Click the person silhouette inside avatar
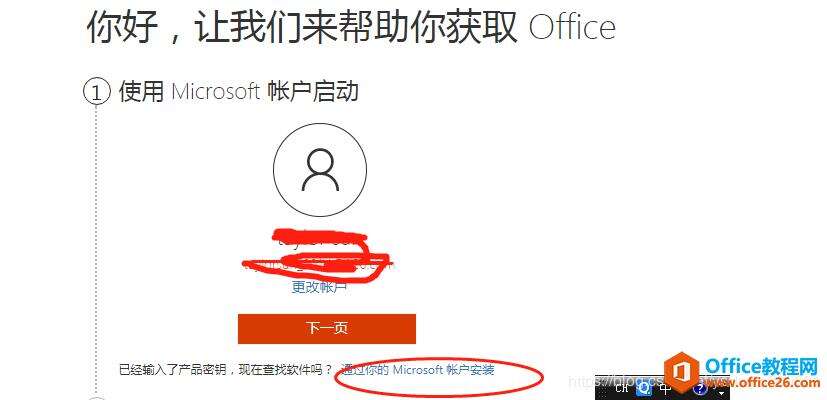Viewport: 827px width, 400px height. click(320, 170)
